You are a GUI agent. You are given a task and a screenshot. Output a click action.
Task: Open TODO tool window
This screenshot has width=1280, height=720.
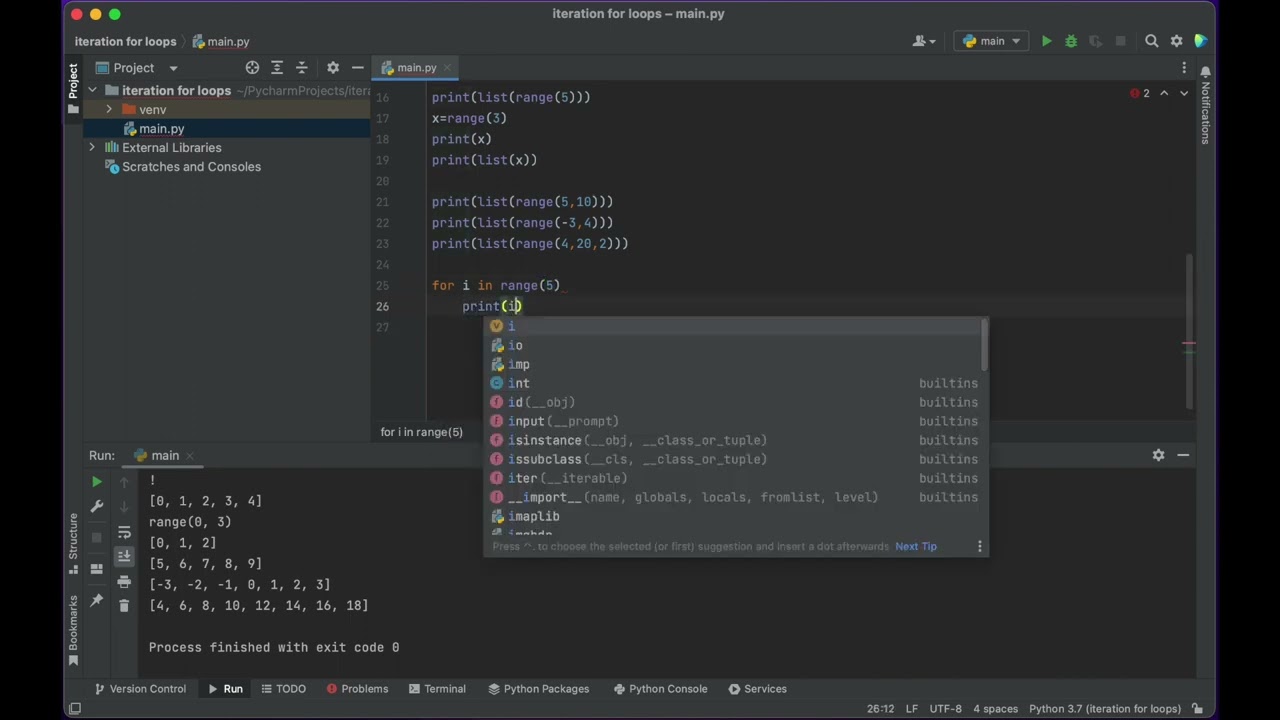(282, 689)
